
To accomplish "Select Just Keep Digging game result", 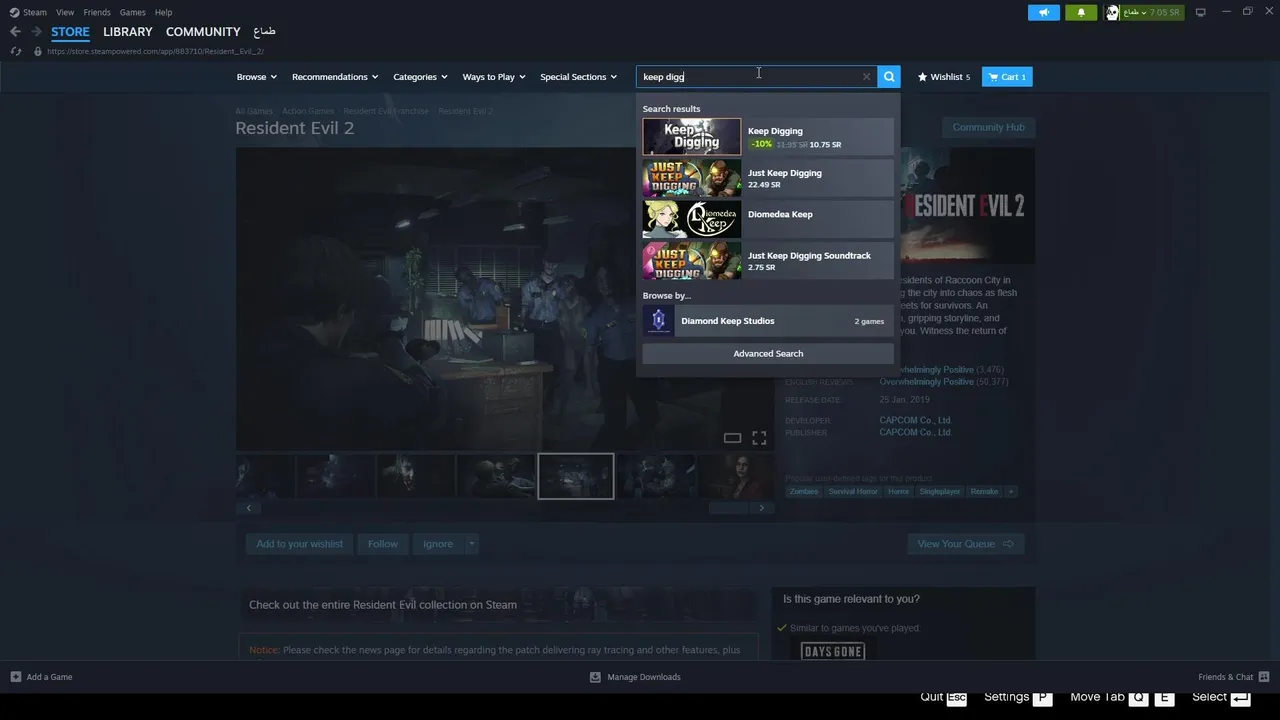I will [x=768, y=178].
